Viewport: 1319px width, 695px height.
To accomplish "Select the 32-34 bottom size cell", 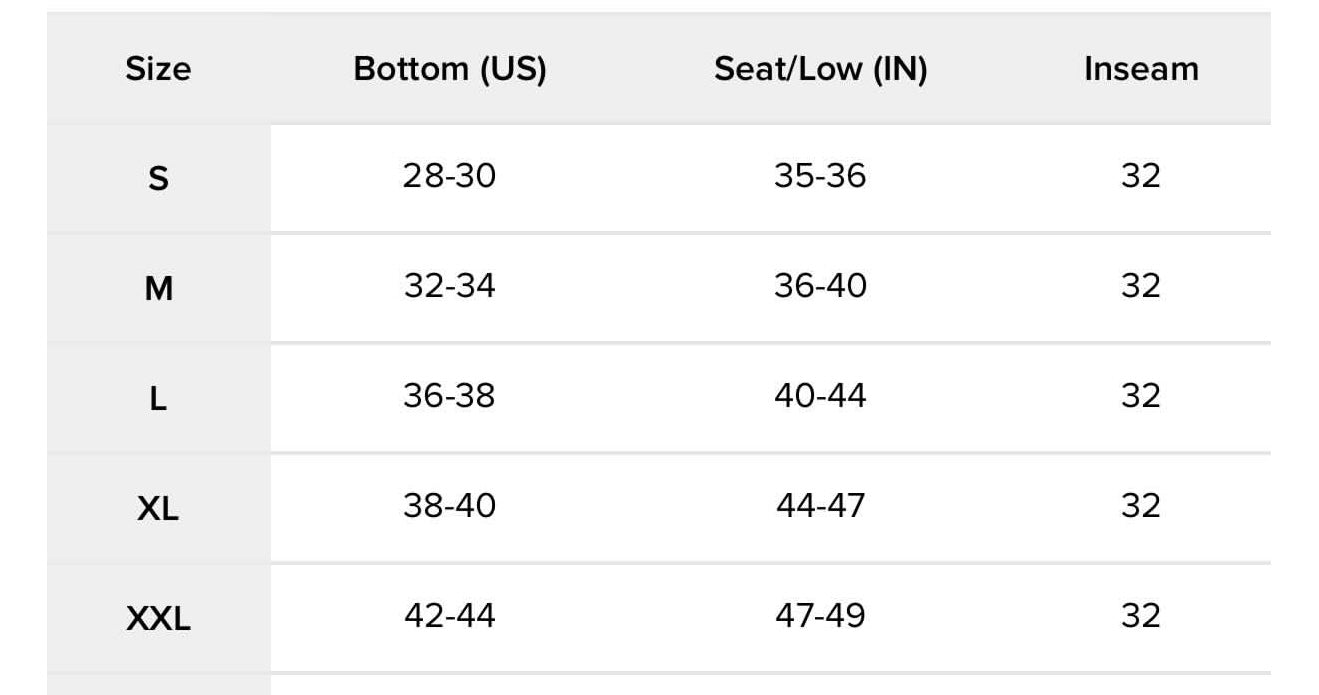I will point(450,287).
